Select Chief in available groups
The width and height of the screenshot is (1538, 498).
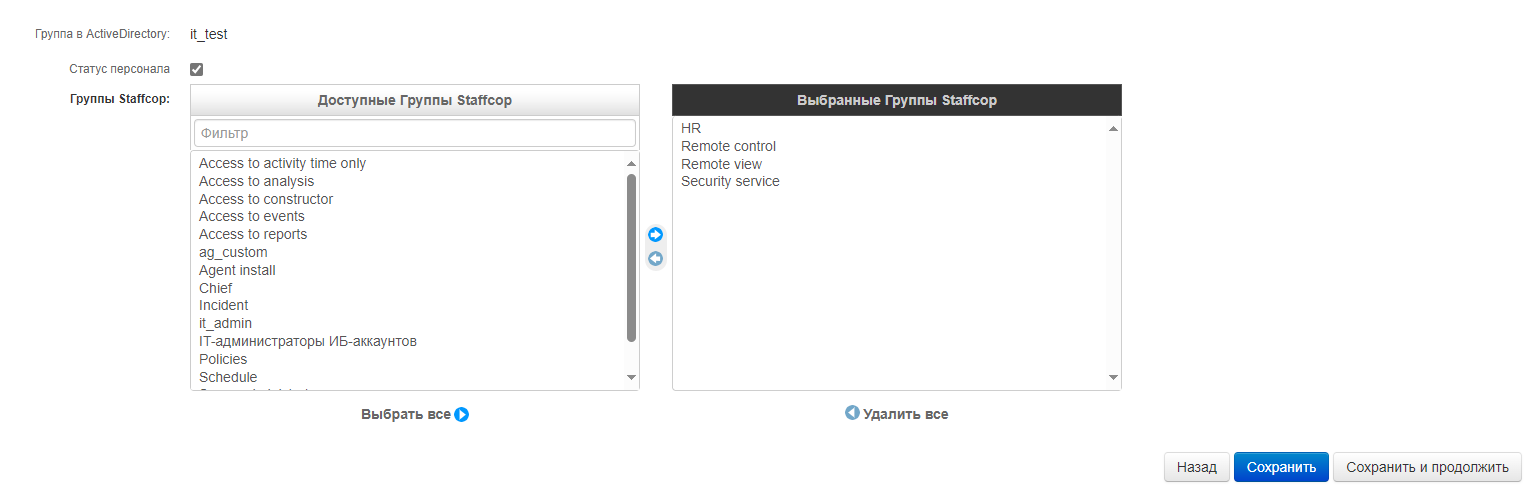(x=408, y=288)
